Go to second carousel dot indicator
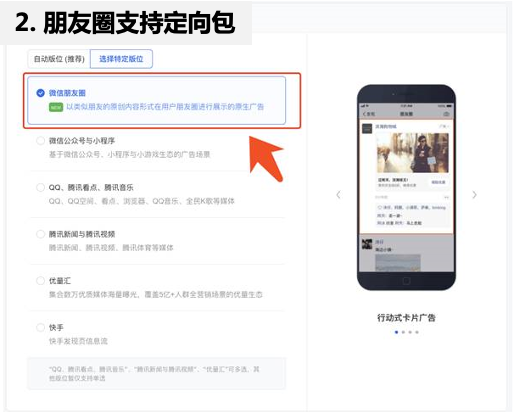 pyautogui.click(x=403, y=332)
